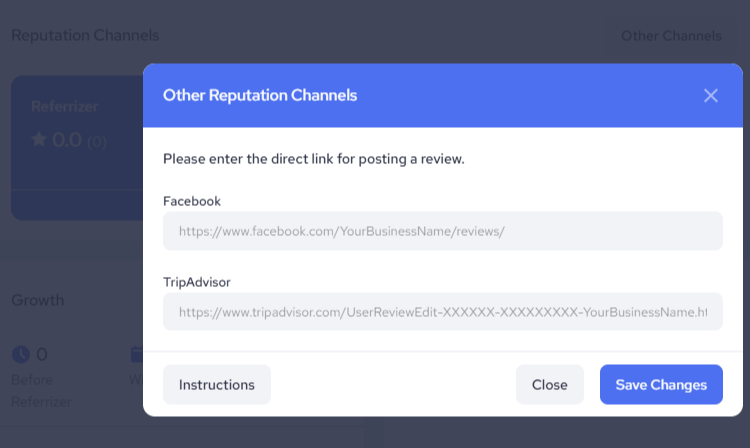Click the TripAdvisor field label
The width and height of the screenshot is (750, 448).
pos(197,282)
